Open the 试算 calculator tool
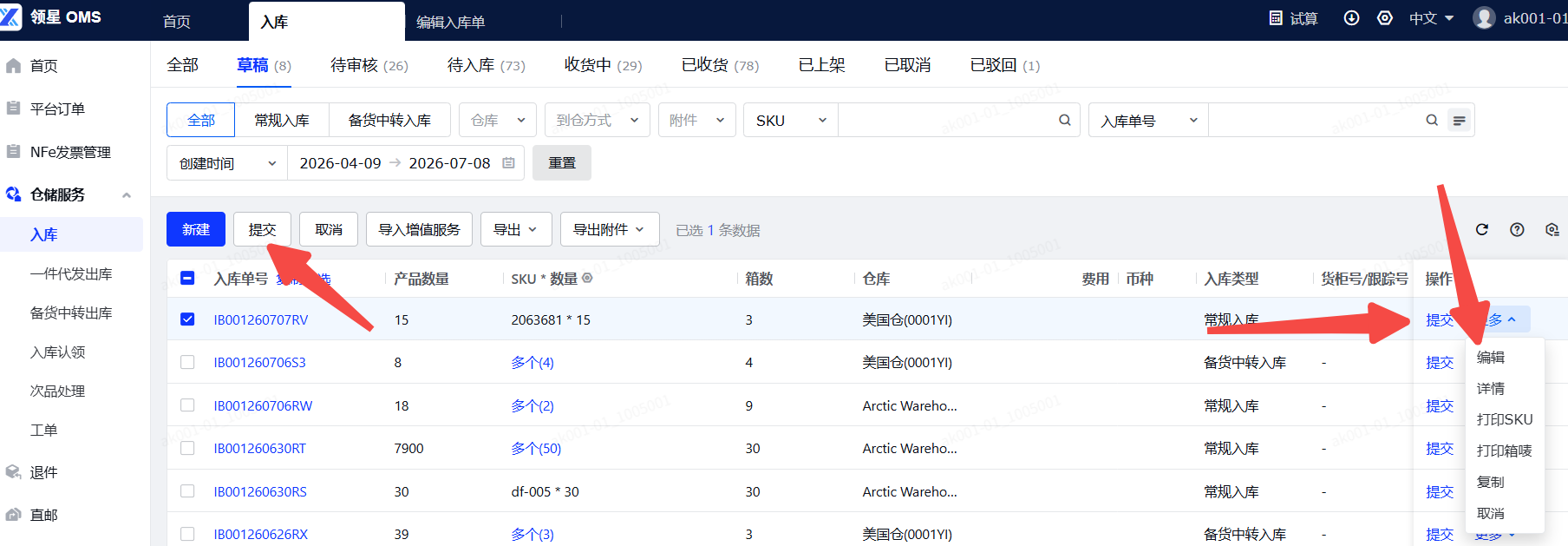Image resolution: width=1568 pixels, height=546 pixels. coord(1293,18)
